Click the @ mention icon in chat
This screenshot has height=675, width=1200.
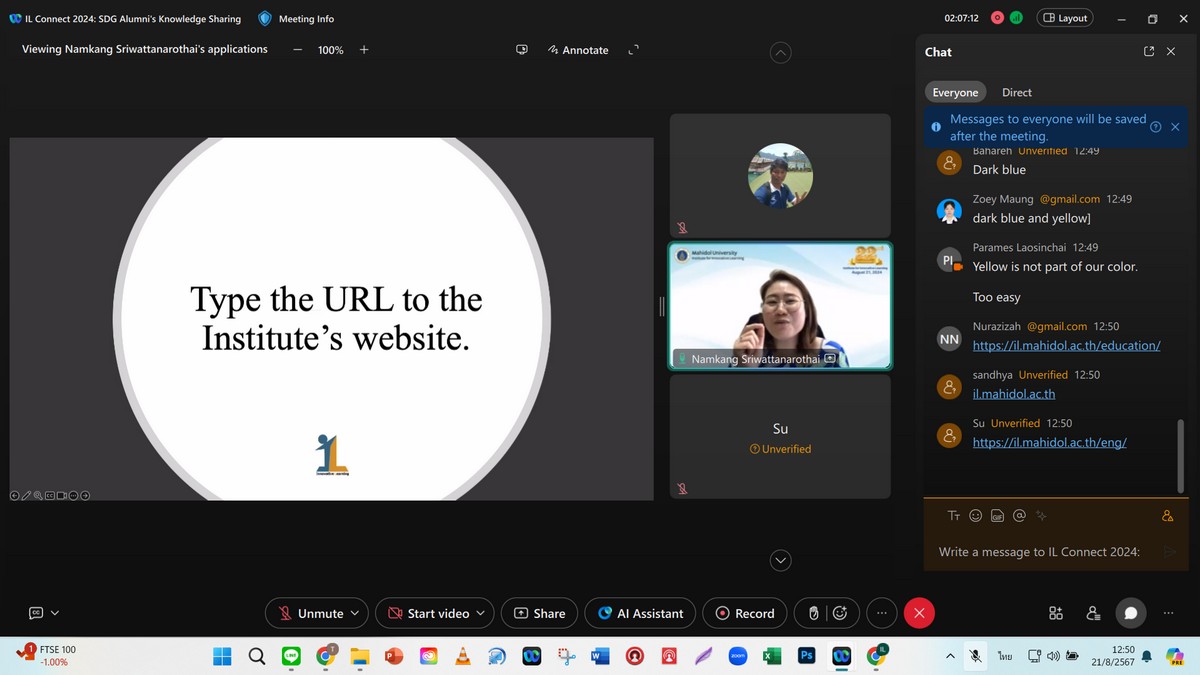click(1019, 516)
